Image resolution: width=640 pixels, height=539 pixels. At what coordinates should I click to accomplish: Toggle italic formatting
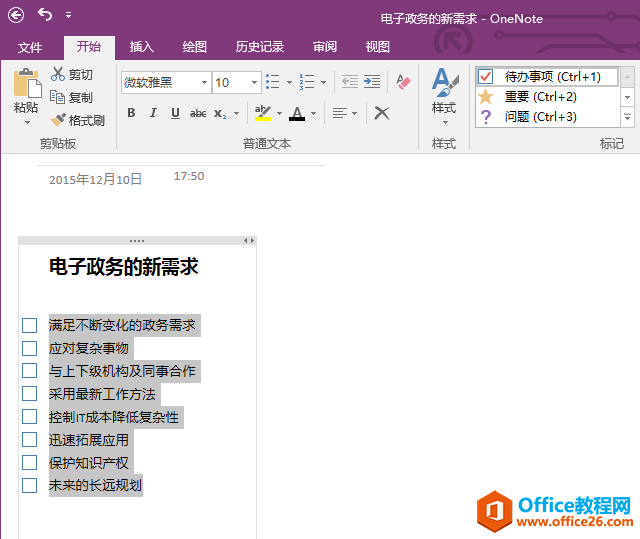coord(153,113)
